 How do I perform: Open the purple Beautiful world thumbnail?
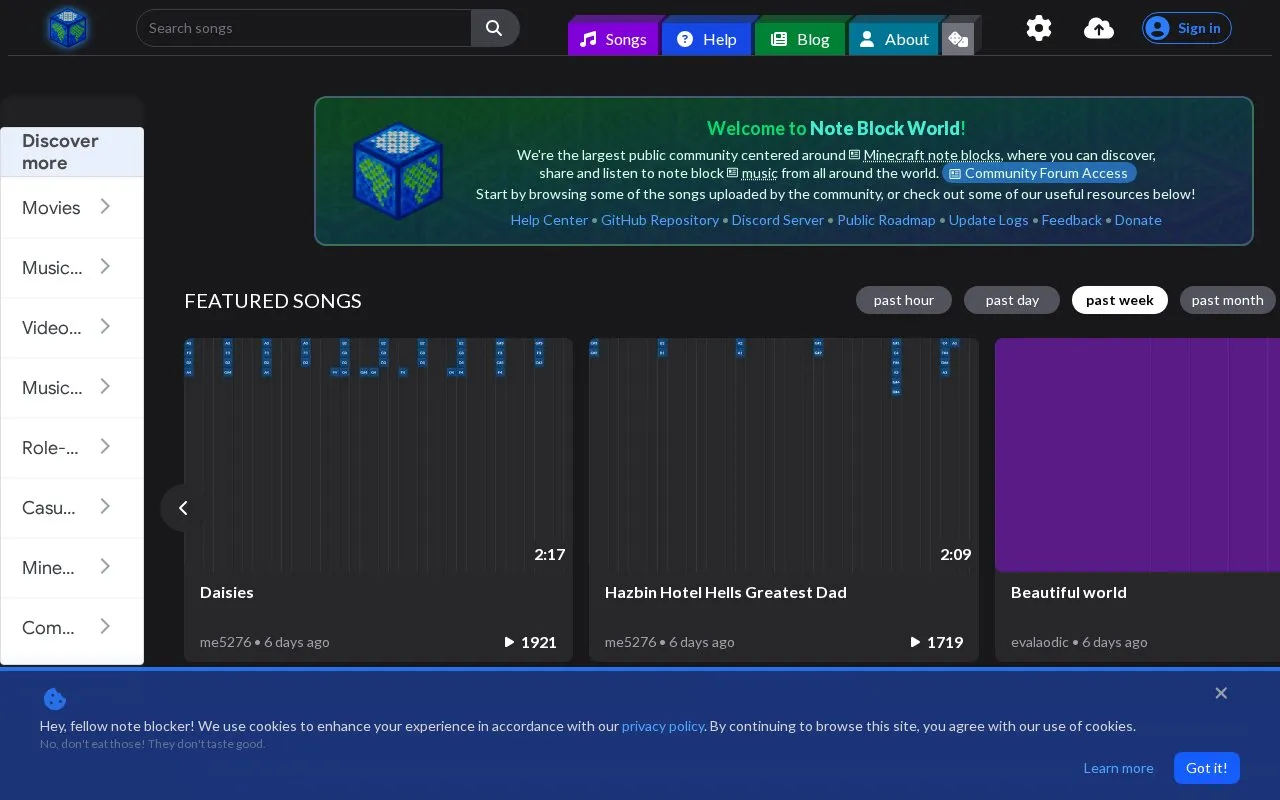coord(1137,455)
